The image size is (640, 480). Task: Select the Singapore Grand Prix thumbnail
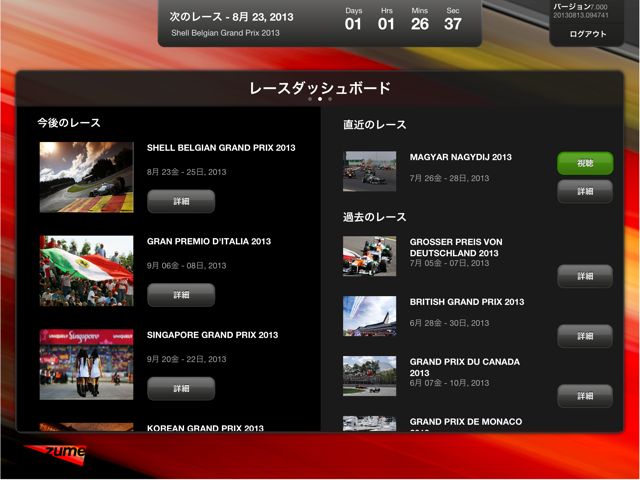87,364
